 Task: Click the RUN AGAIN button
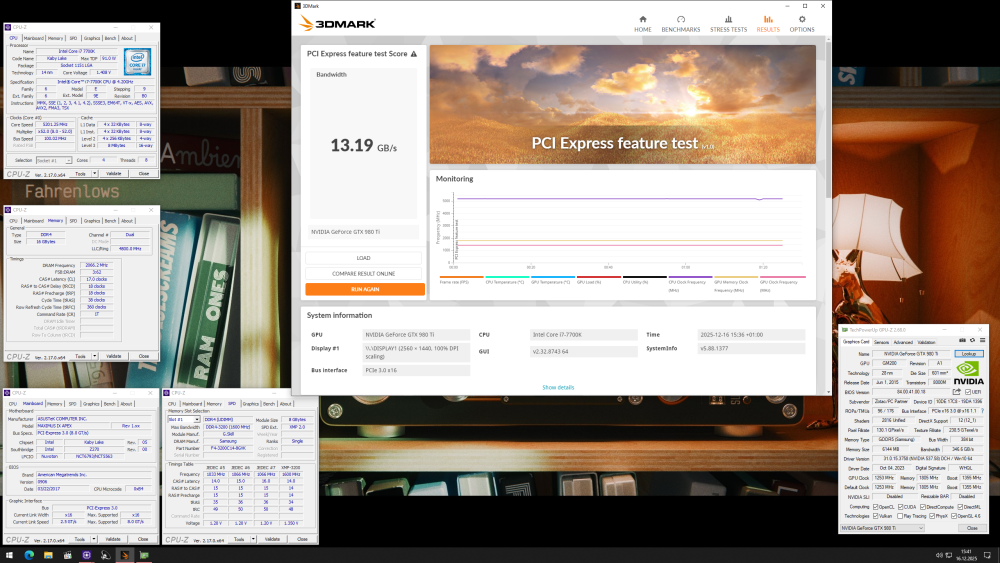coord(365,289)
